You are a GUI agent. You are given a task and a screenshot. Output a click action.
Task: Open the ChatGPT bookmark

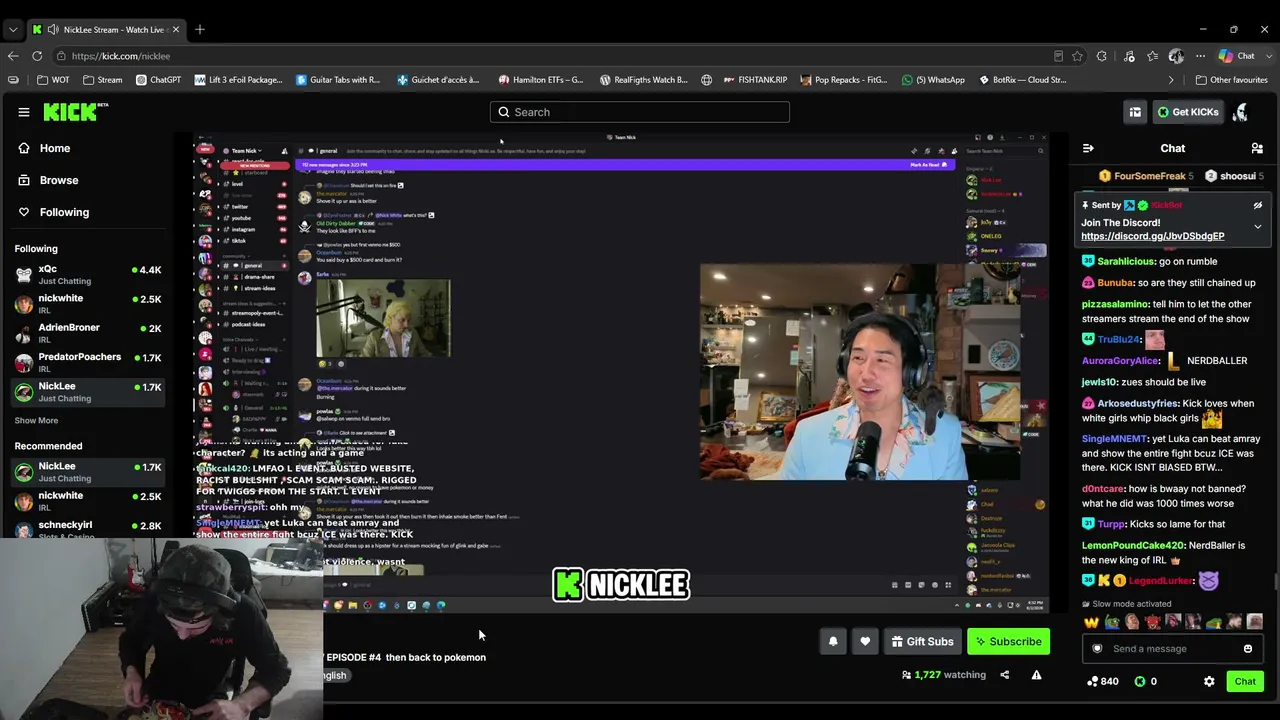[x=158, y=80]
